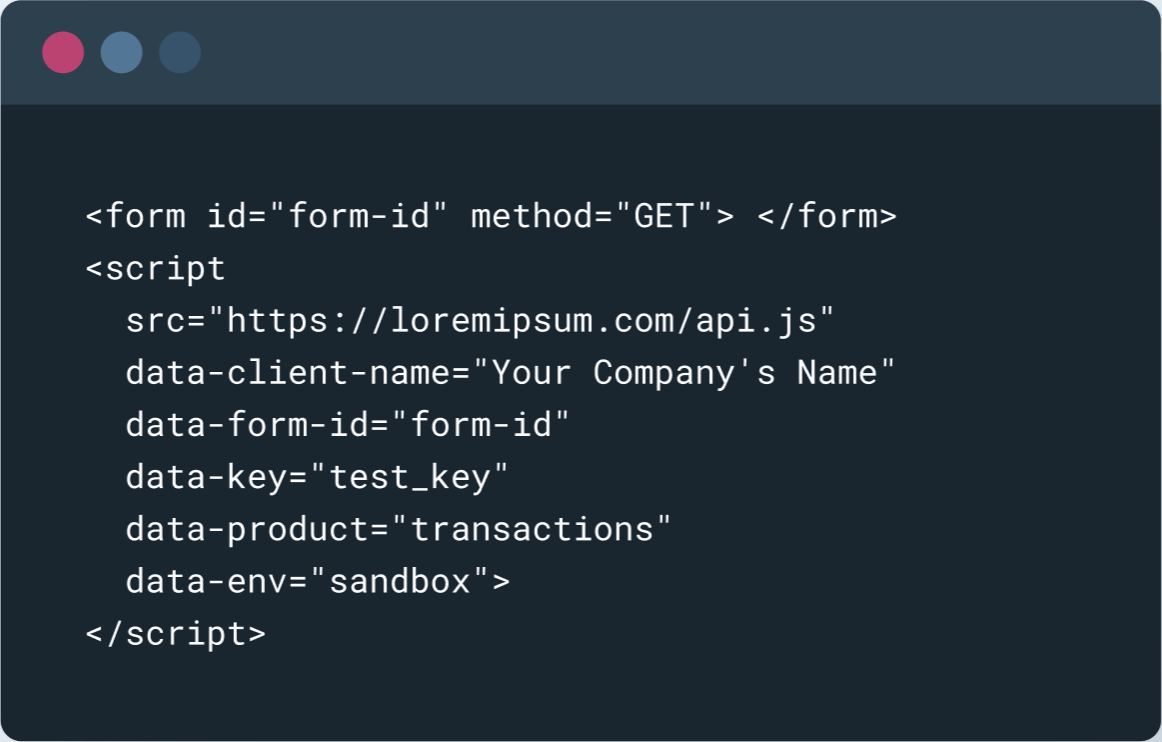Screen dimensions: 1162x742
Task: Click the loremipsum.com api.js URL
Action: (530, 321)
